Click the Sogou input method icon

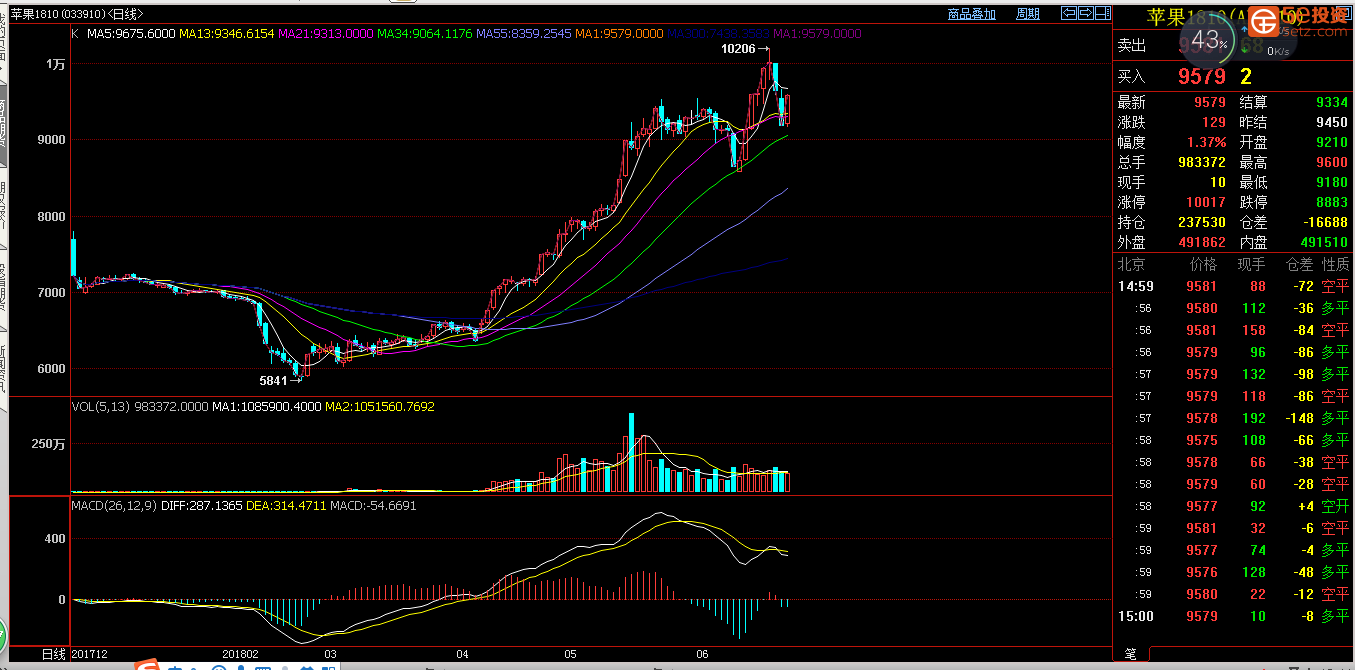coord(146,664)
